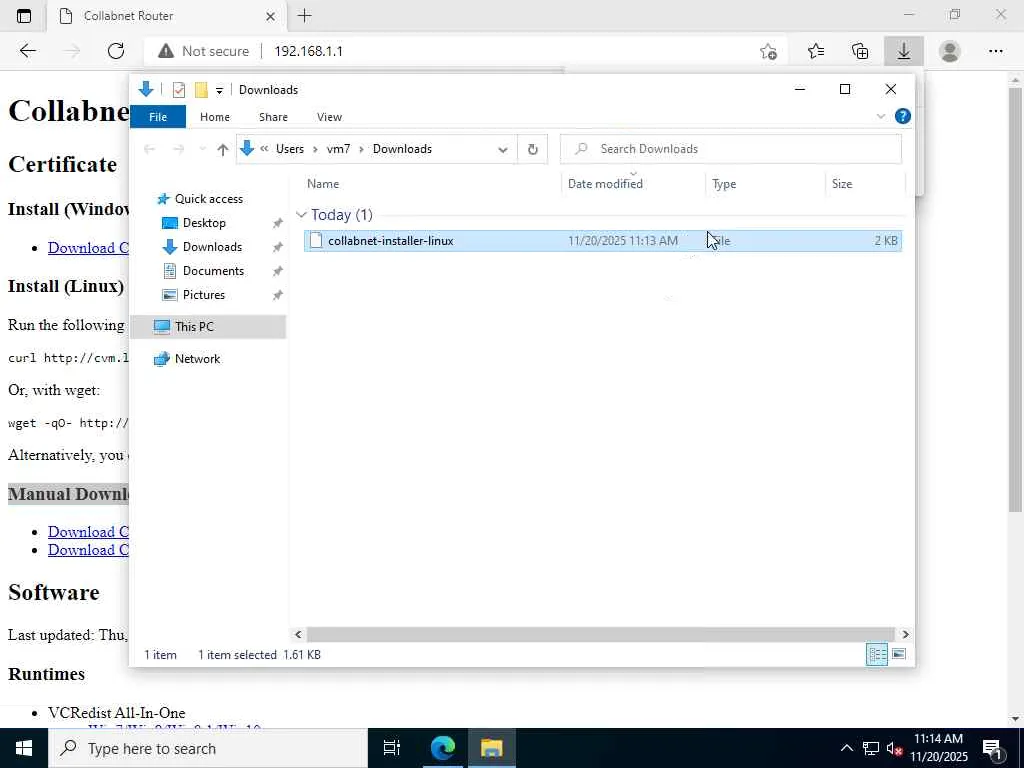
Task: Click the Search Downloads field
Action: 731,149
